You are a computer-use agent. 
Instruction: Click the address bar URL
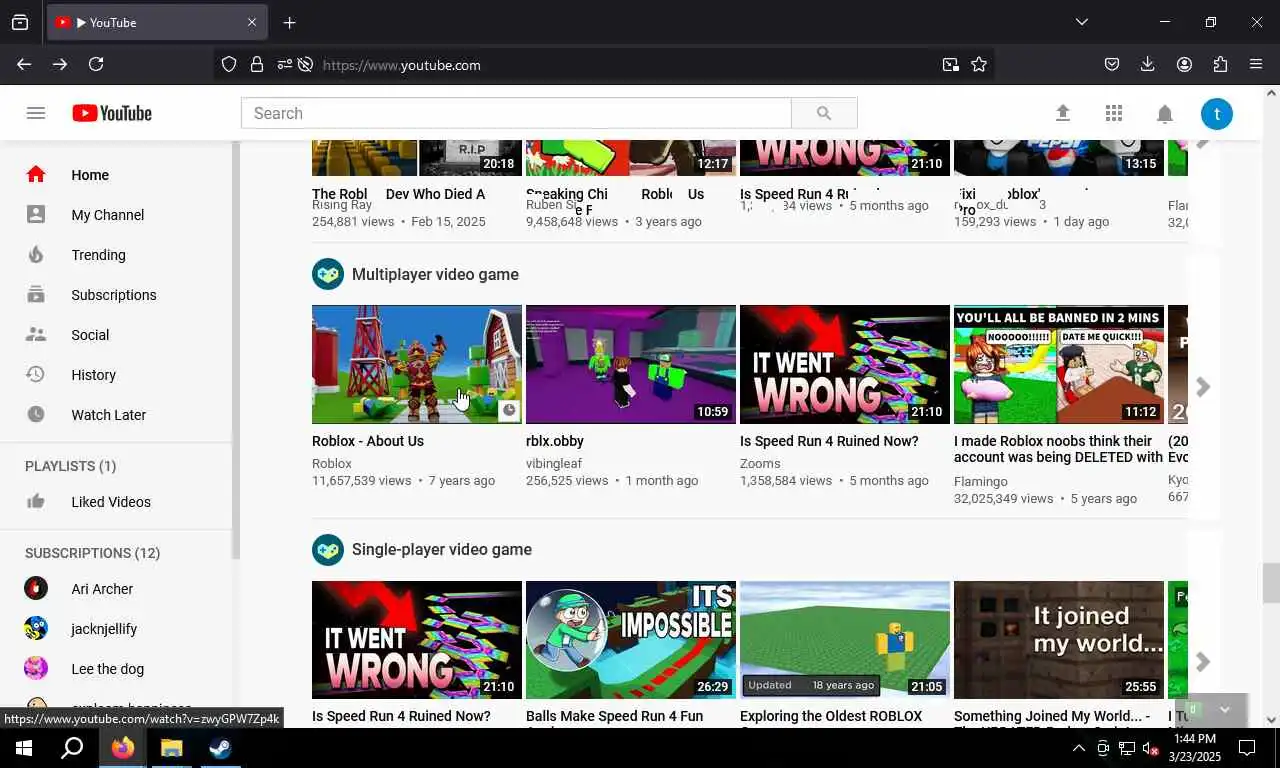point(401,65)
